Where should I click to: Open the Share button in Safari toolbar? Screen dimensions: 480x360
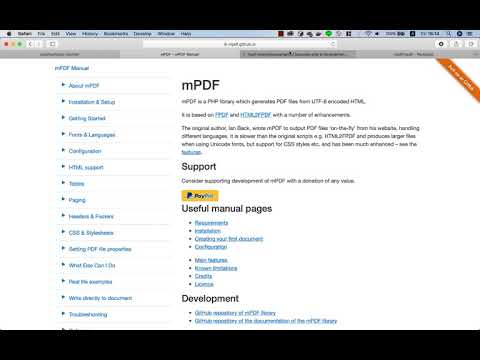[x=457, y=44]
